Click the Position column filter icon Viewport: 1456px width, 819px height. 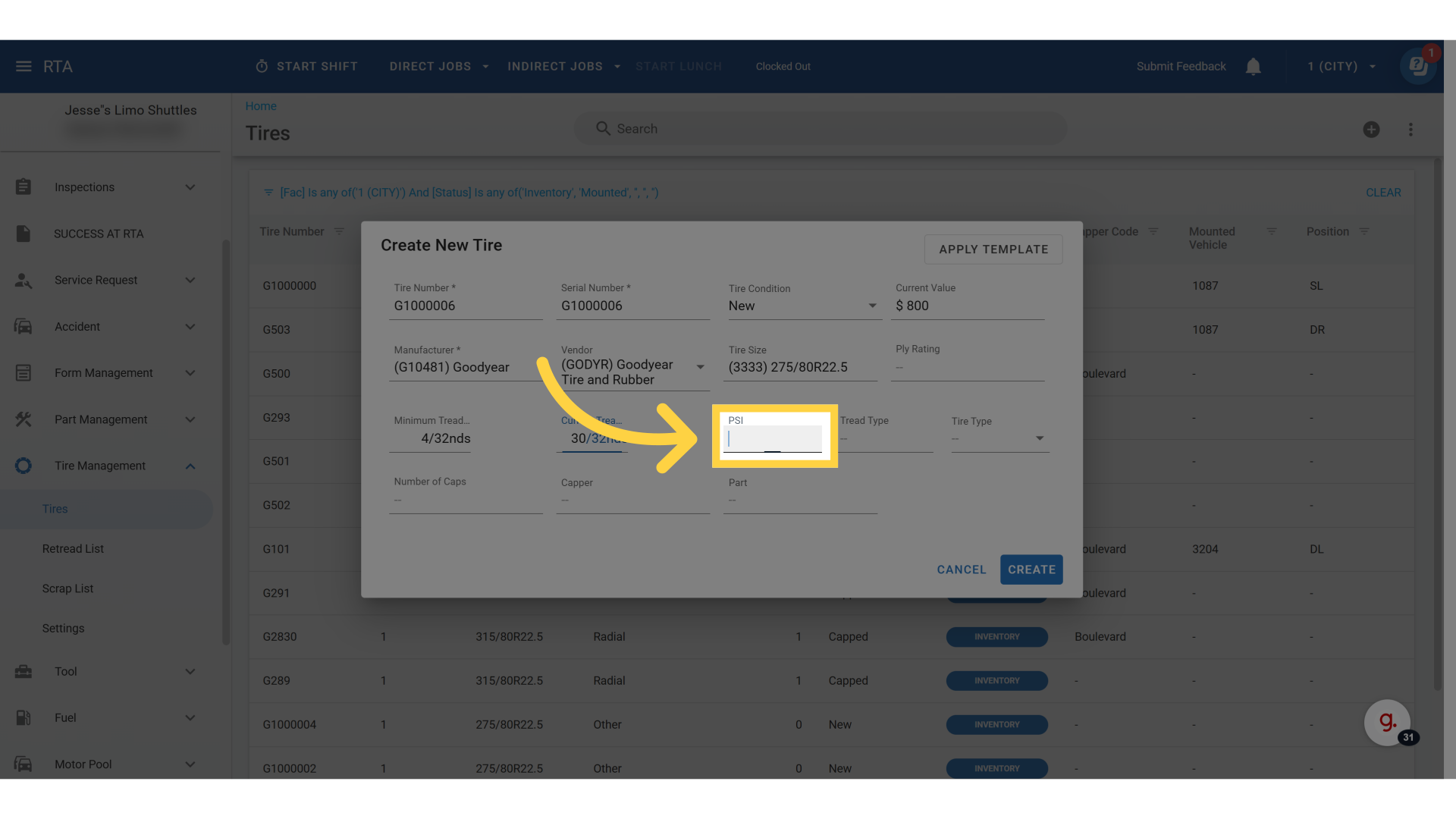[x=1364, y=231]
